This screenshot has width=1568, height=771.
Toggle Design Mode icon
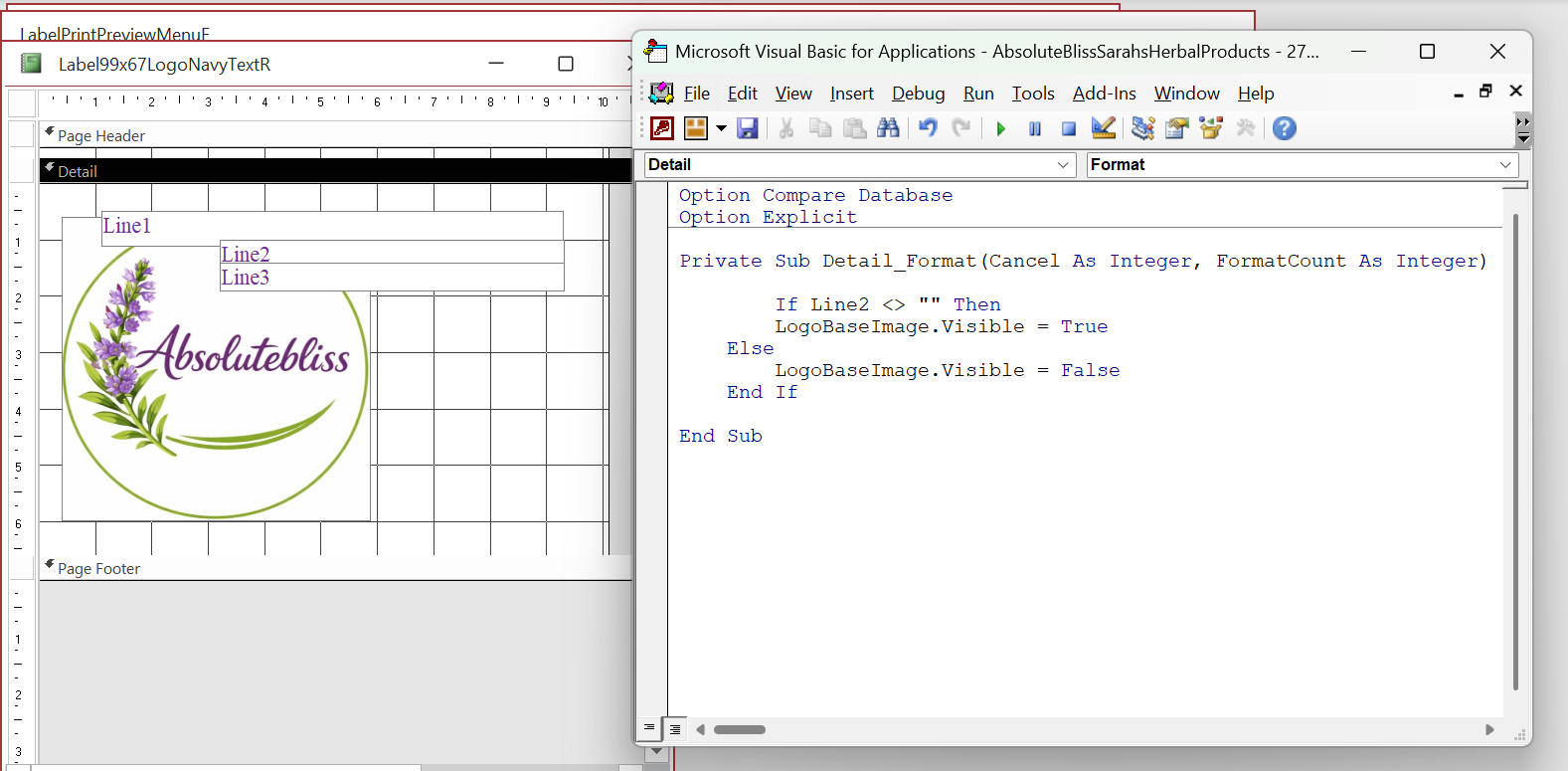pyautogui.click(x=1104, y=128)
